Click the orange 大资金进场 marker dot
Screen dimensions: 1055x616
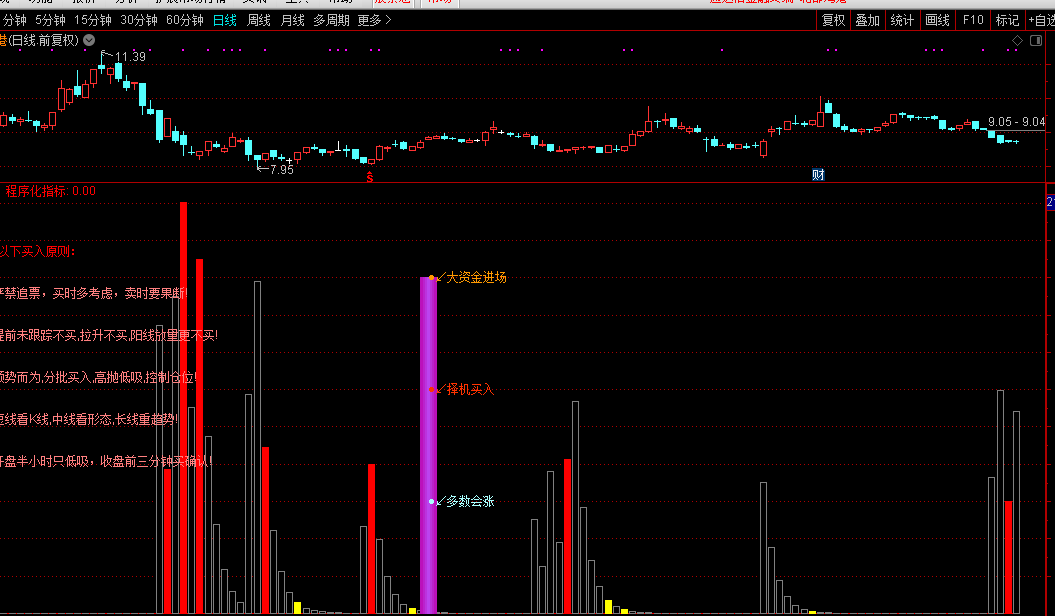[x=432, y=277]
